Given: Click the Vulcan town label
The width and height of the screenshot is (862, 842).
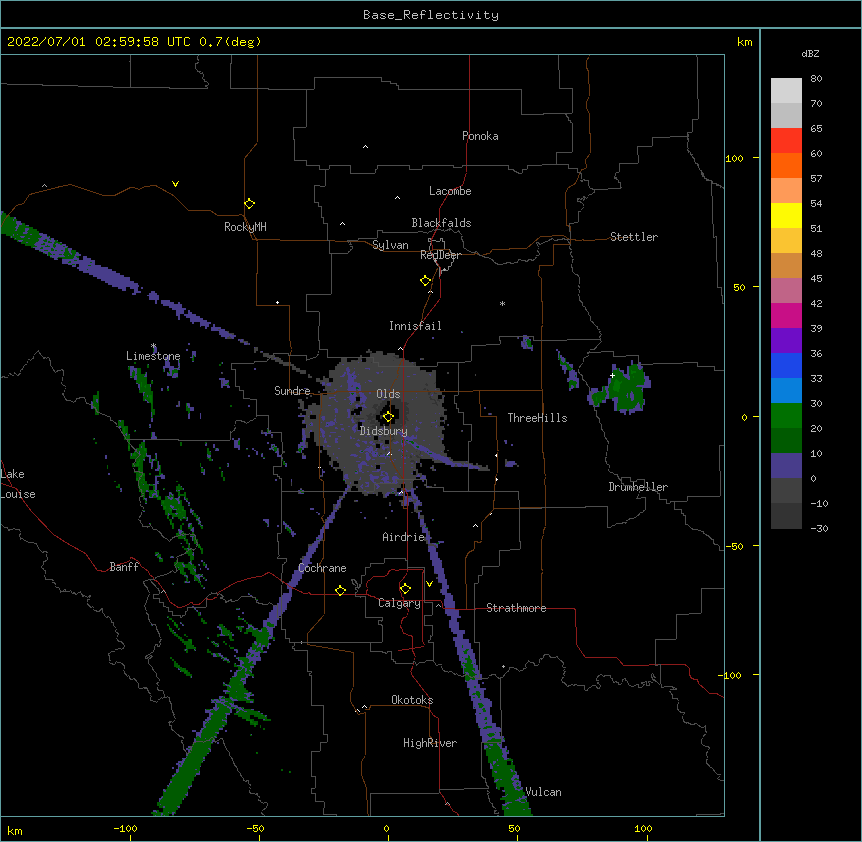Looking at the screenshot, I should 543,792.
